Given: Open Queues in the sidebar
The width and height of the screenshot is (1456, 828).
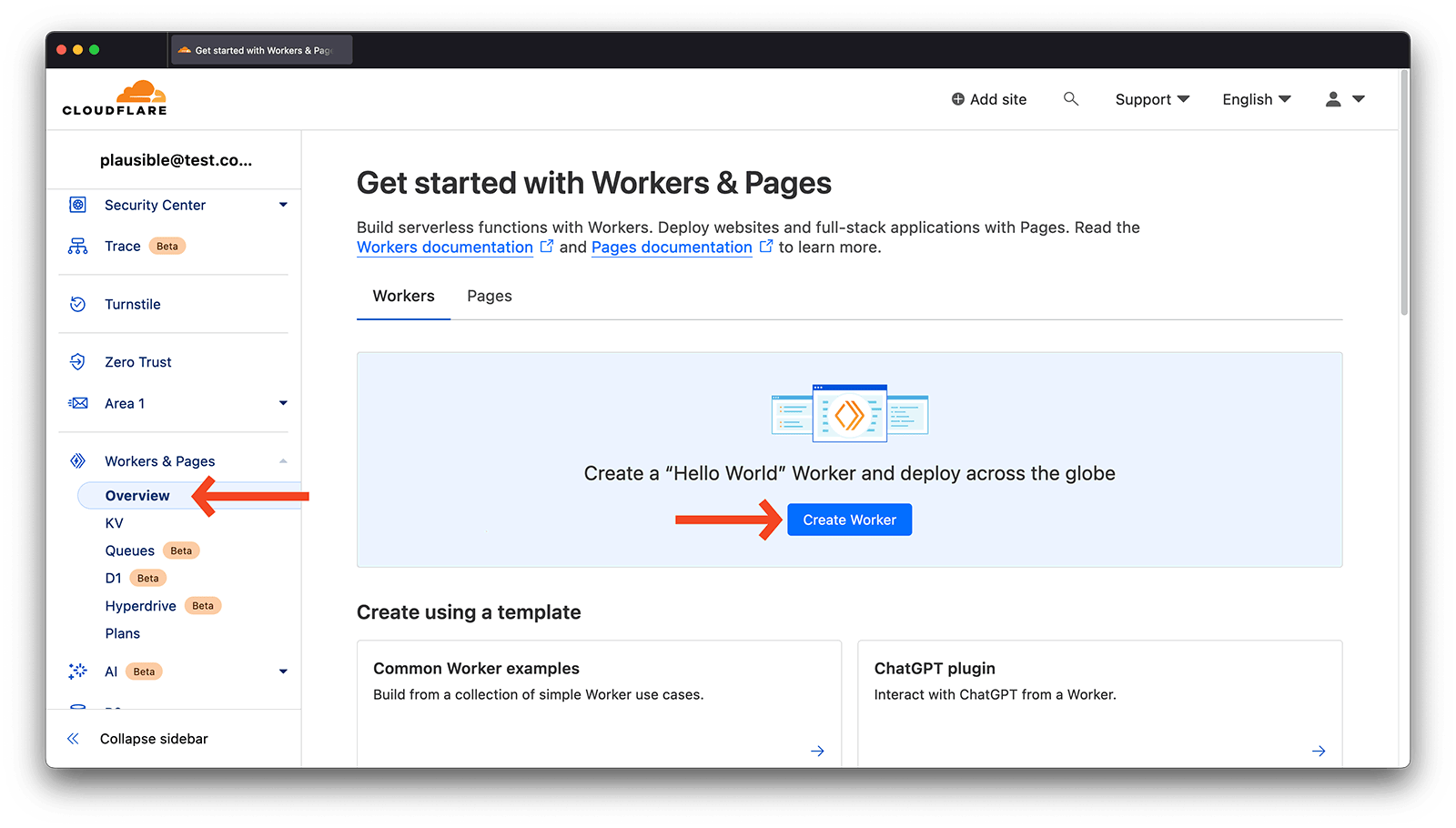Looking at the screenshot, I should click(130, 550).
